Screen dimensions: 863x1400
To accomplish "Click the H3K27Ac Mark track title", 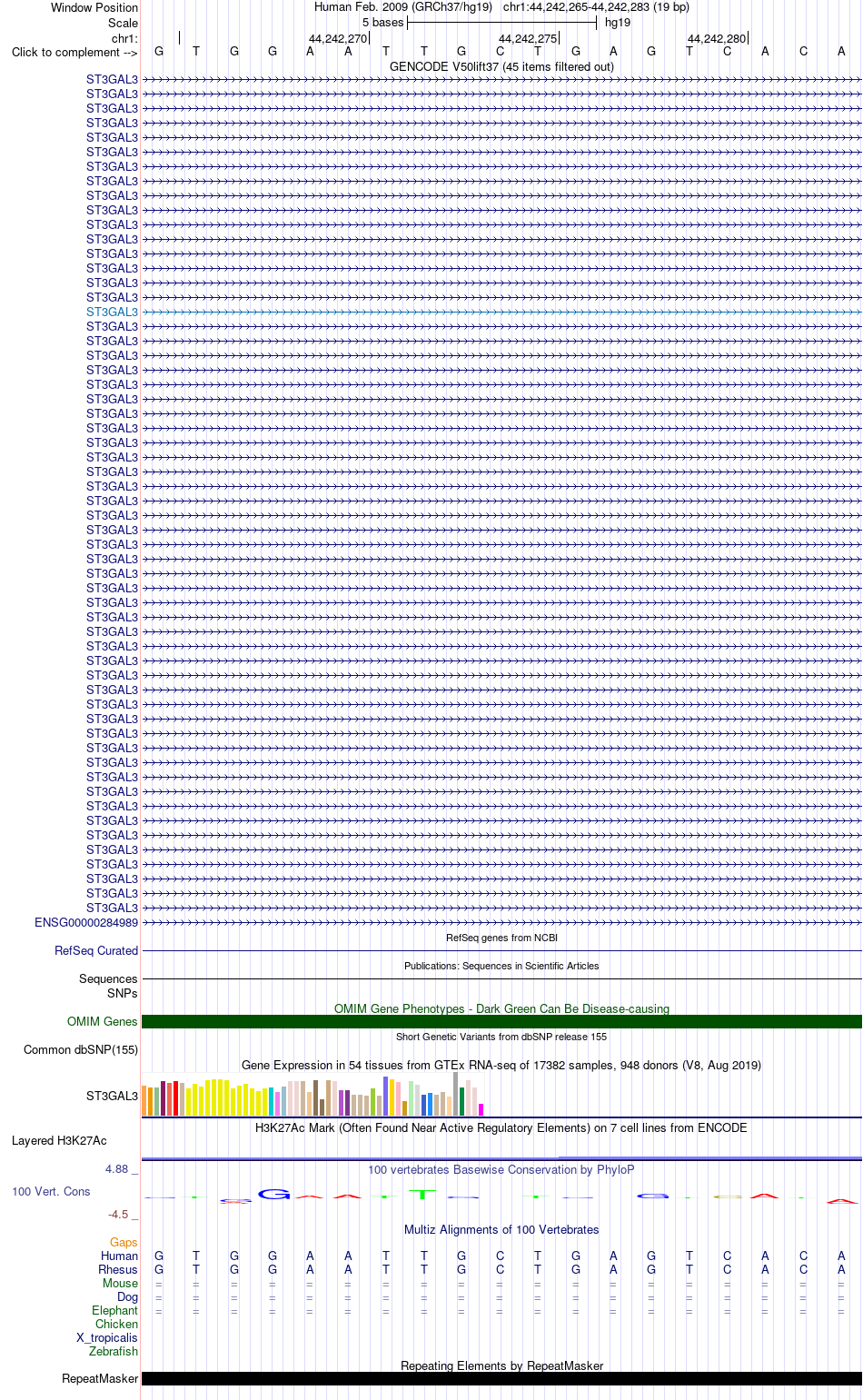I will (501, 1127).
